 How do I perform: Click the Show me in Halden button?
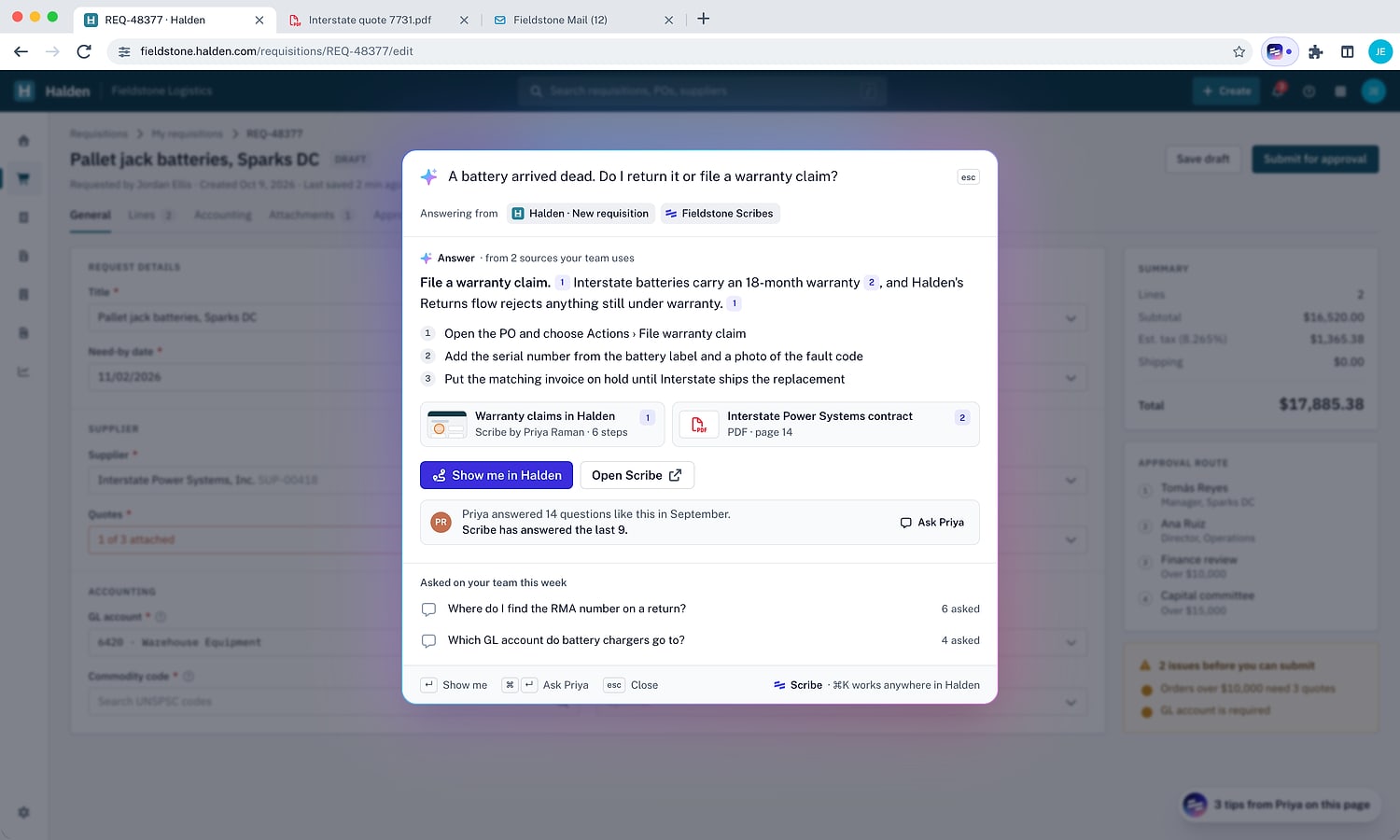497,475
